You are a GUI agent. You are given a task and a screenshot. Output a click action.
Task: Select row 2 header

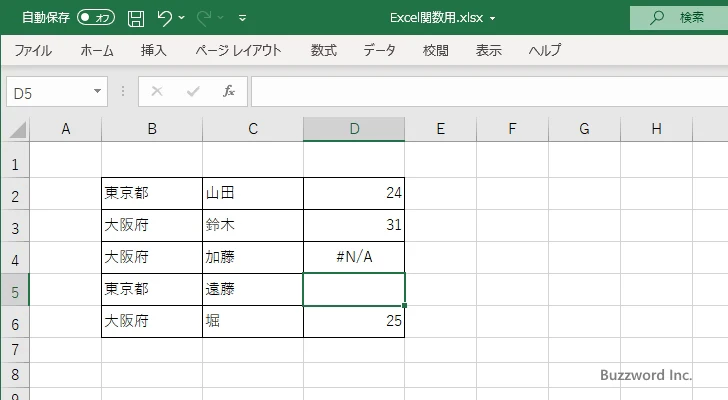pos(15,194)
